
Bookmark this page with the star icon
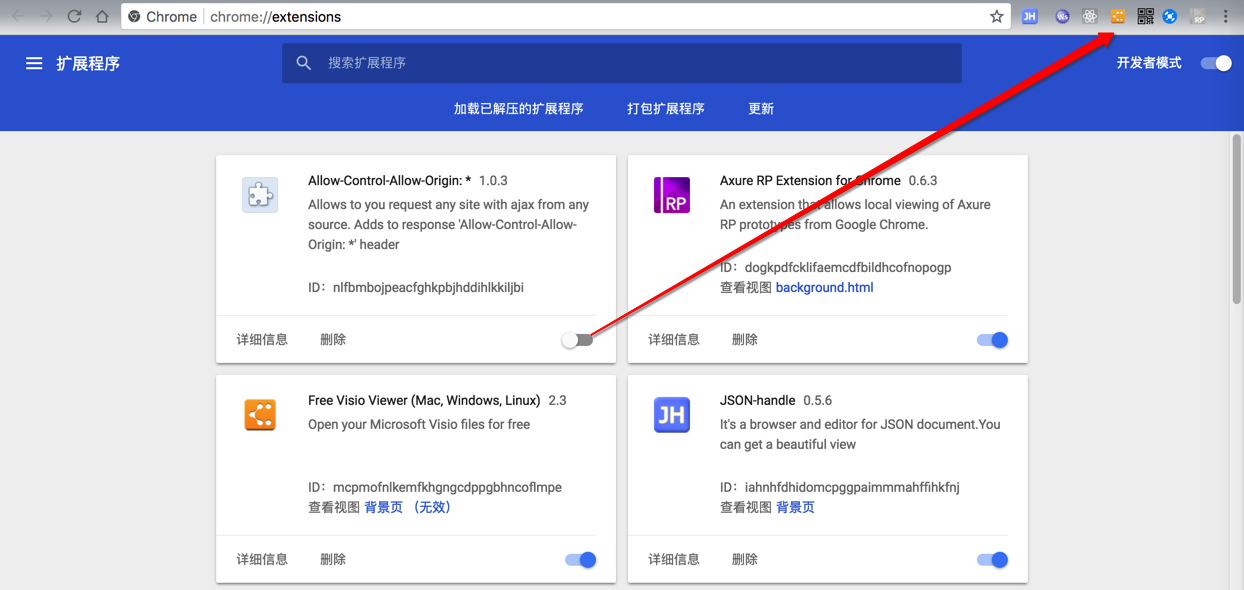coord(996,17)
